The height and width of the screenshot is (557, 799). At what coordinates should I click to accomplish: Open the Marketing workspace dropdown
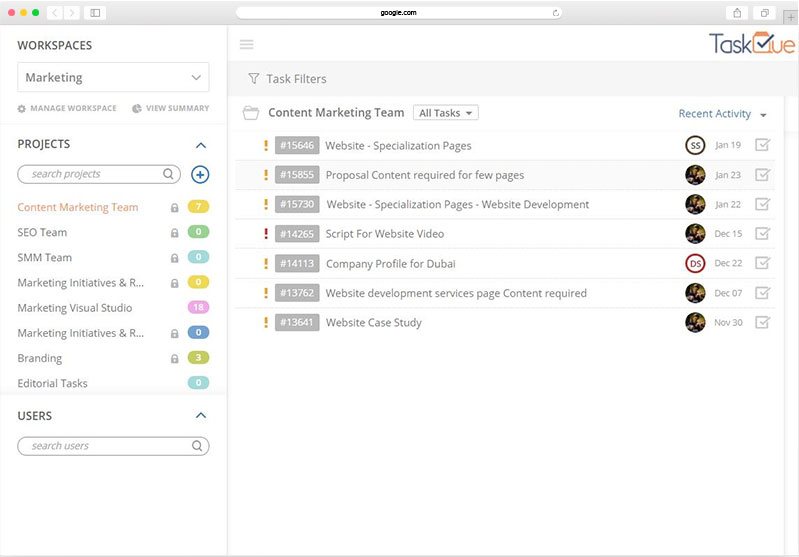coord(113,77)
